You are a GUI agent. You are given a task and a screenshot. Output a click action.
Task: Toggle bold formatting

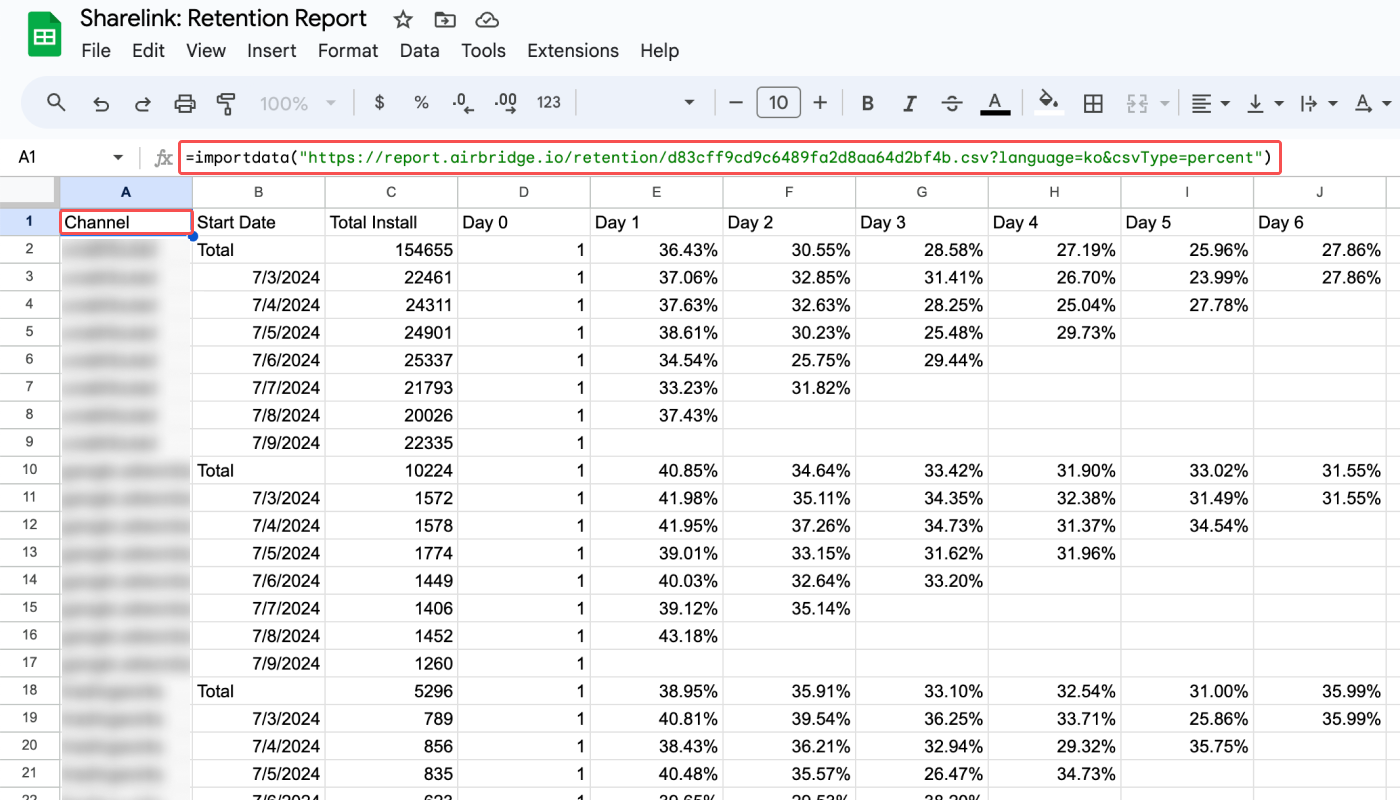pos(868,102)
